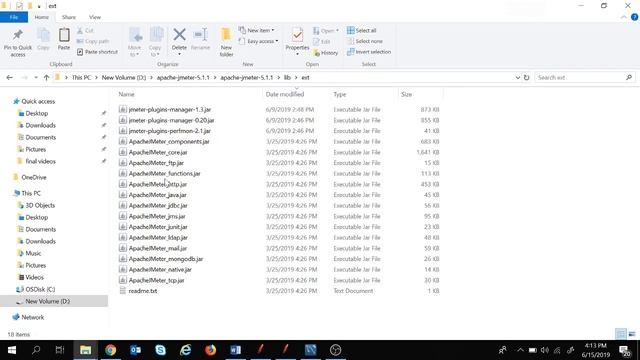Open recent locations dropdown arrow

(36, 78)
